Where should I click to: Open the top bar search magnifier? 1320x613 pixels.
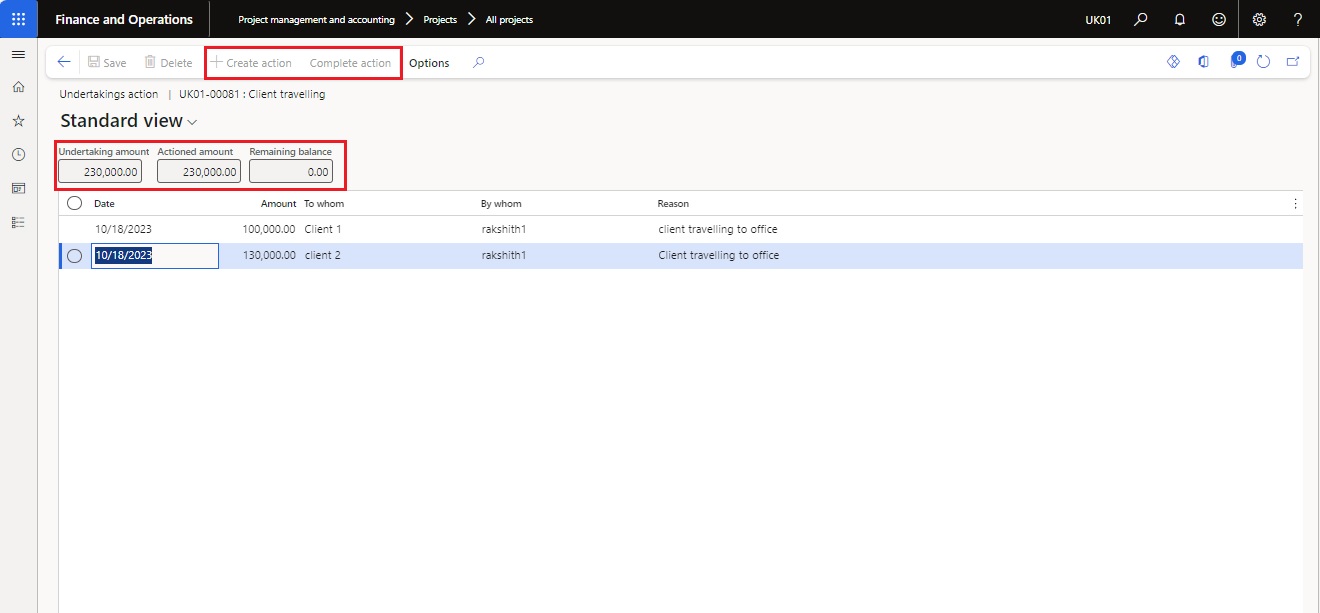[x=1140, y=19]
